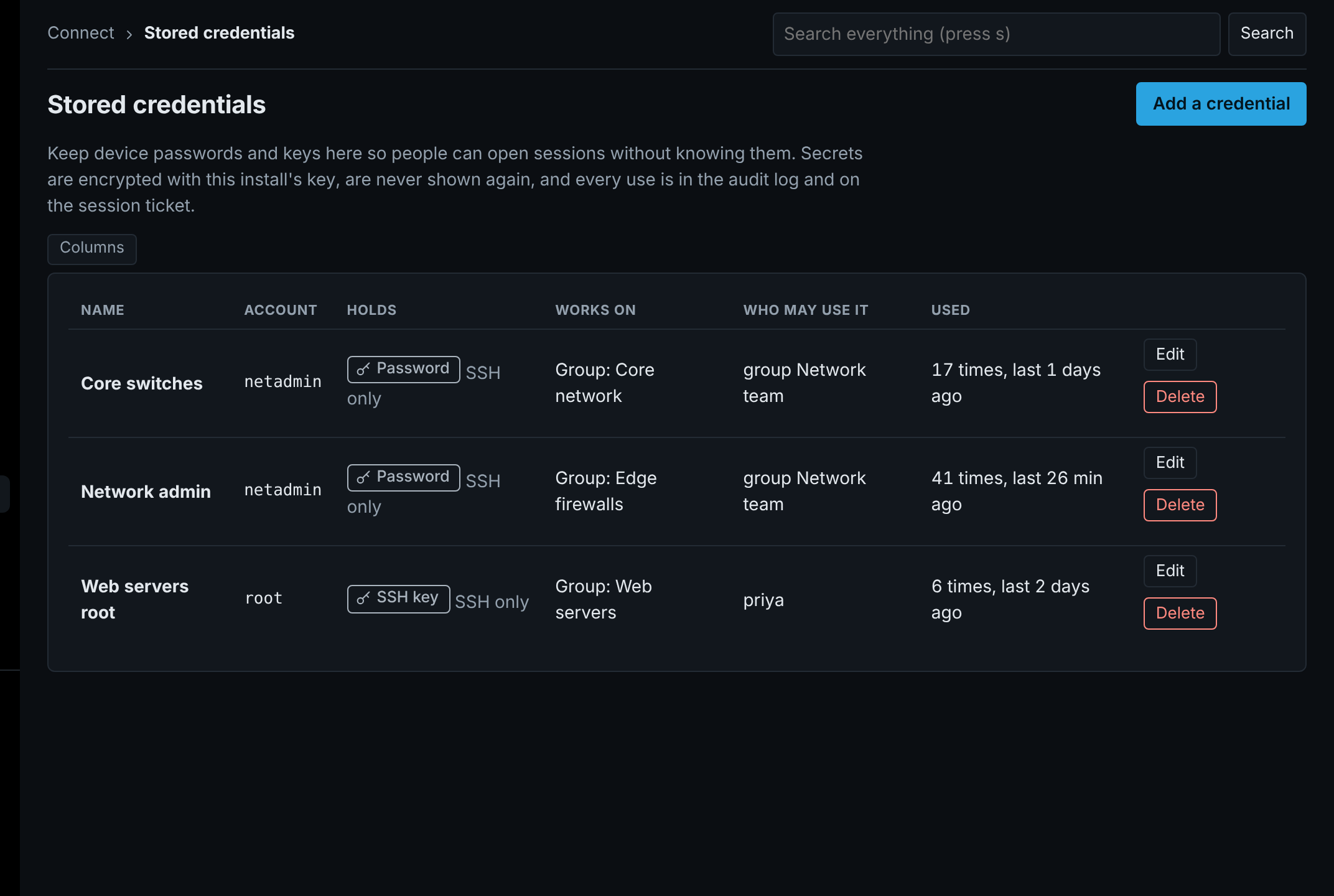
Task: Click Group: Core network cell
Action: [605, 383]
